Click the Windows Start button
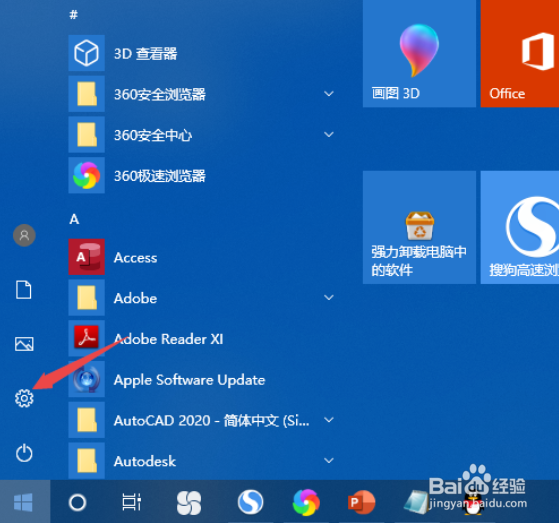 click(x=24, y=502)
